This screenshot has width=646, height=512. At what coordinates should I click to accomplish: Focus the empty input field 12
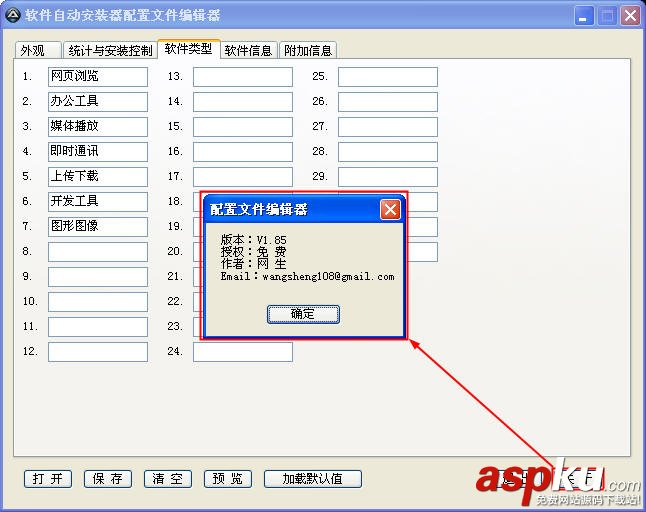point(98,352)
